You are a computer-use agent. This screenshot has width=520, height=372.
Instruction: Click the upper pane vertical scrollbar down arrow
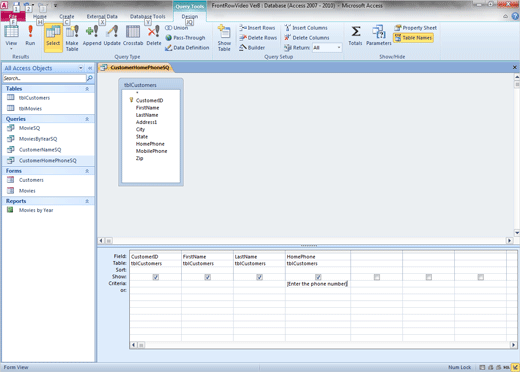517,233
